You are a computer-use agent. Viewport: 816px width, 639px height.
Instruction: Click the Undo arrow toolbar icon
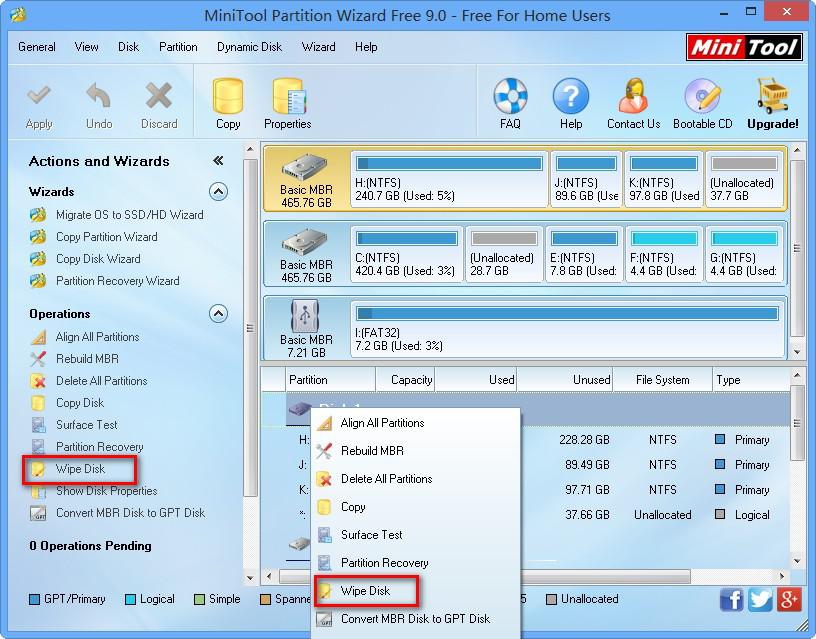pos(98,97)
